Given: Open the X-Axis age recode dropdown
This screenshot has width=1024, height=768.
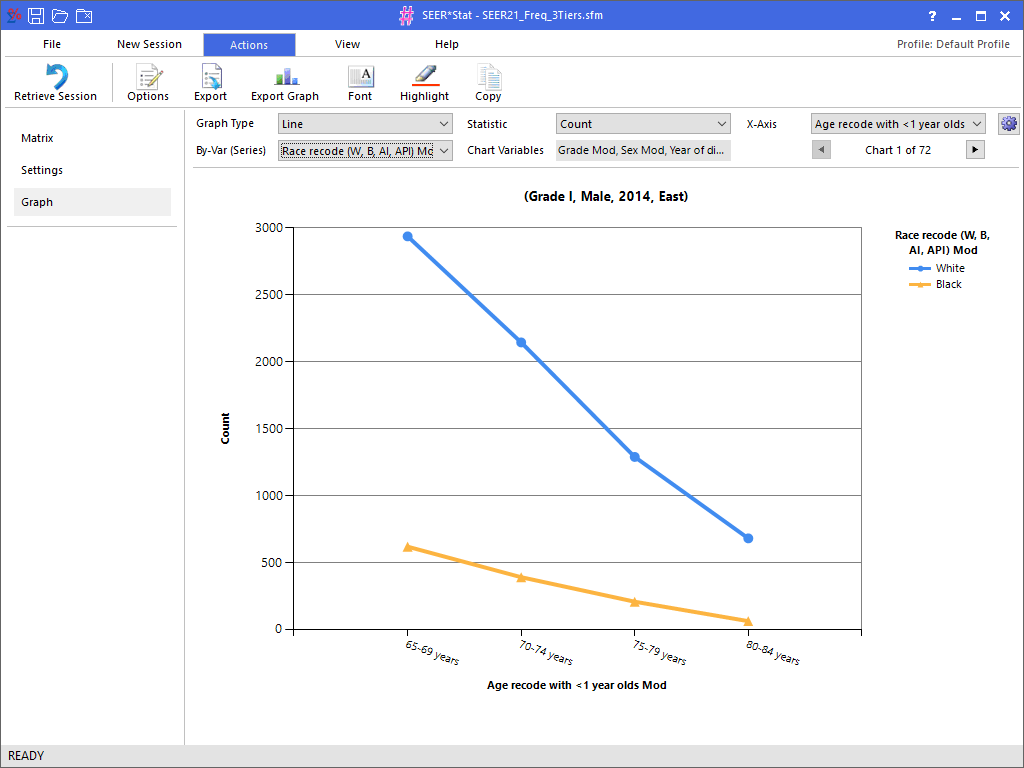Looking at the screenshot, I should point(897,124).
